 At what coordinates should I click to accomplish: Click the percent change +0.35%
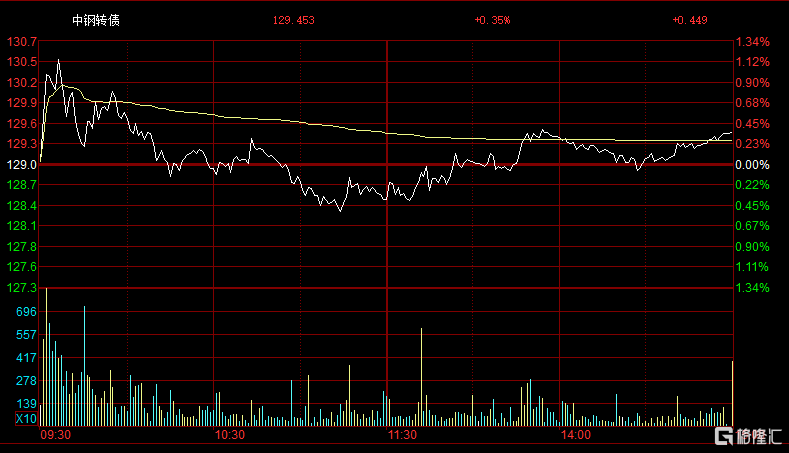(492, 20)
